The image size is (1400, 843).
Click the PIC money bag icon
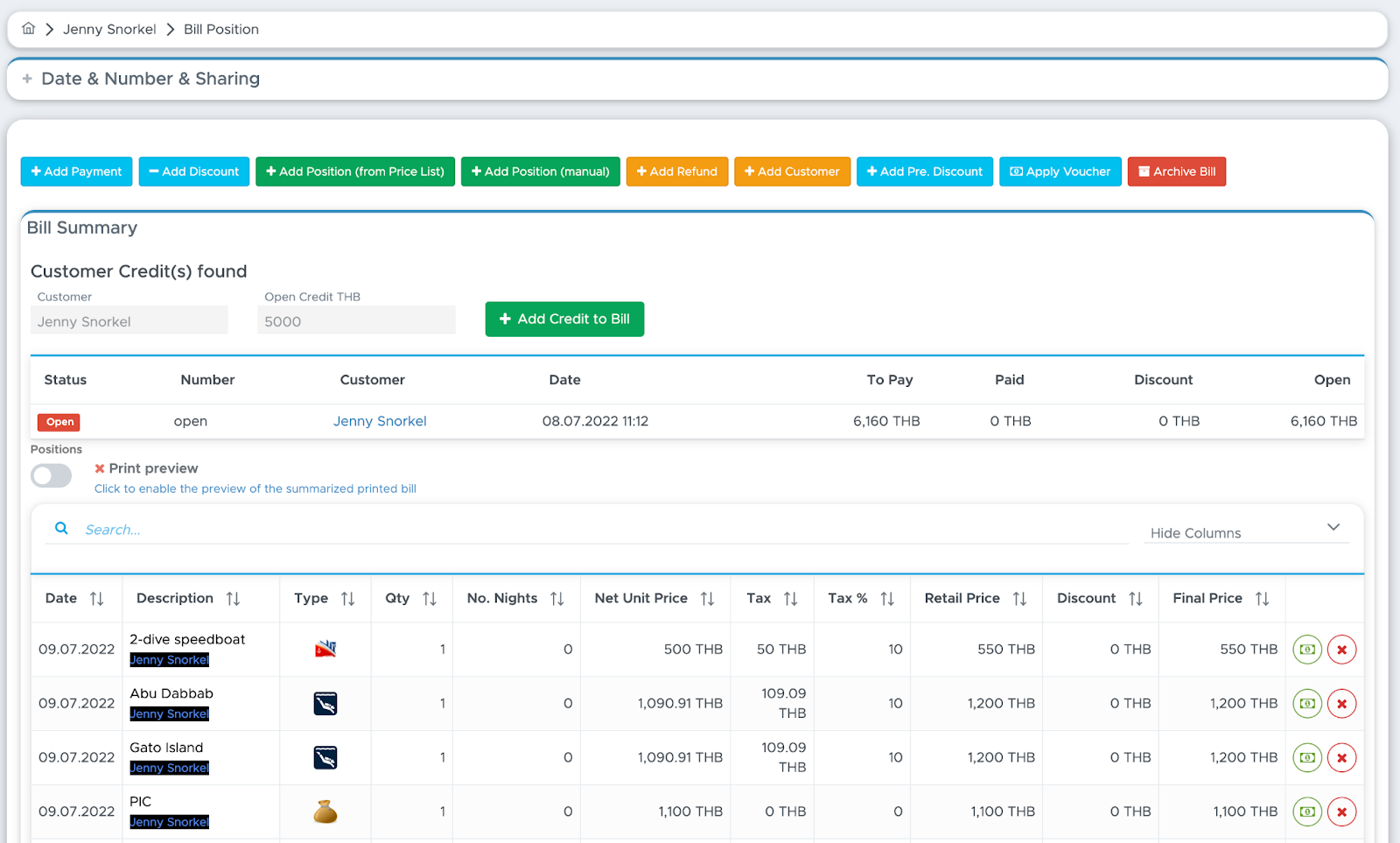pos(325,812)
